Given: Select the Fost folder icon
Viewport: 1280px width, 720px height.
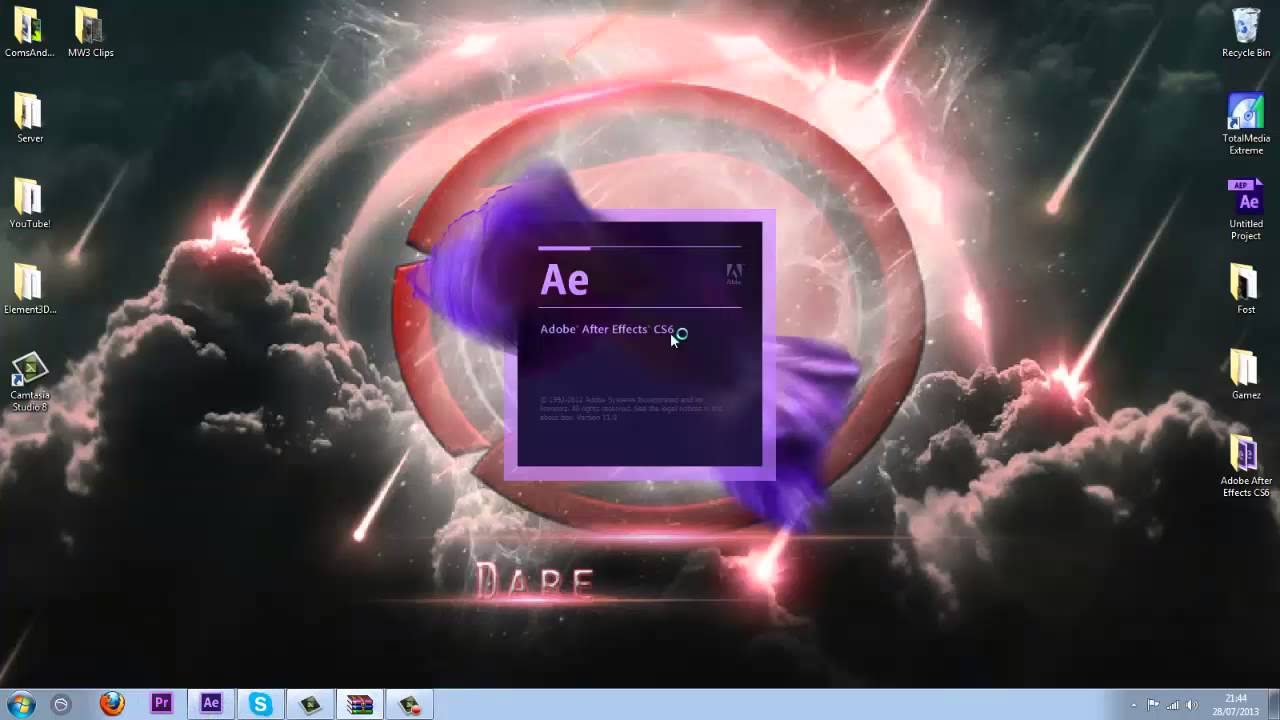Looking at the screenshot, I should coord(1246,290).
